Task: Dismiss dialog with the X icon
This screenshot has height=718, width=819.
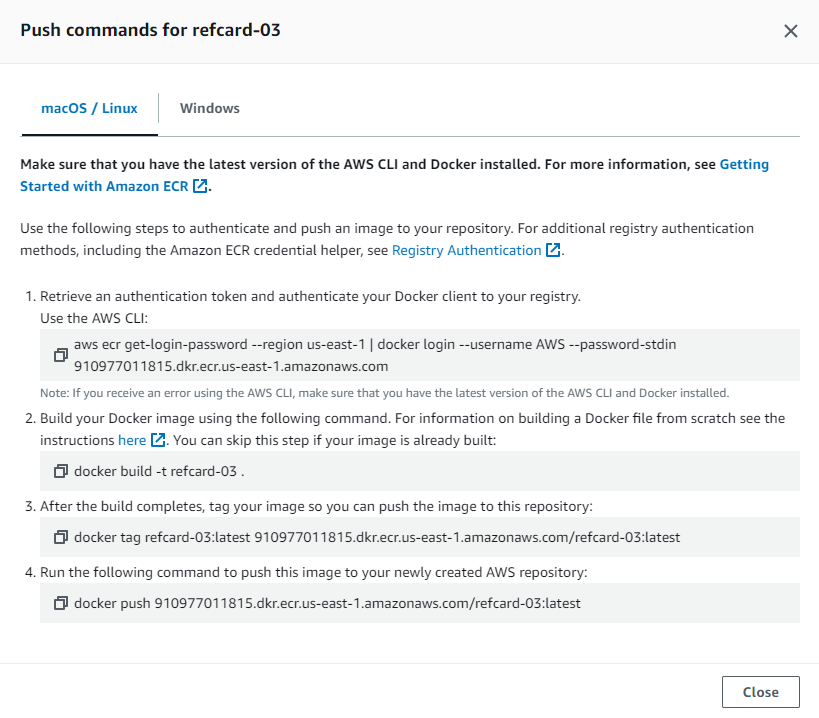Action: coord(790,31)
